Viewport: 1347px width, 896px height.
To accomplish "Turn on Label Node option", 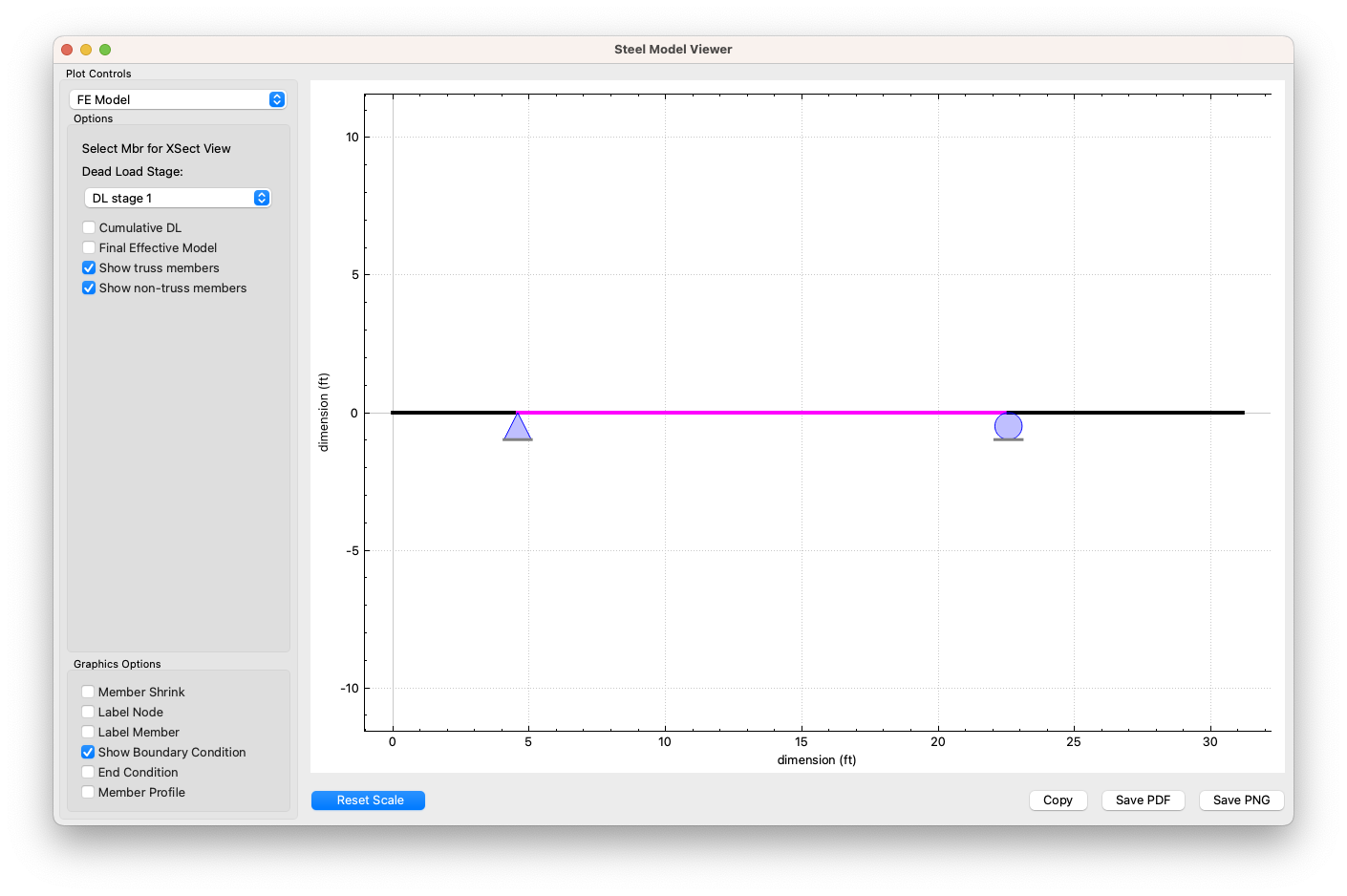I will pos(88,712).
